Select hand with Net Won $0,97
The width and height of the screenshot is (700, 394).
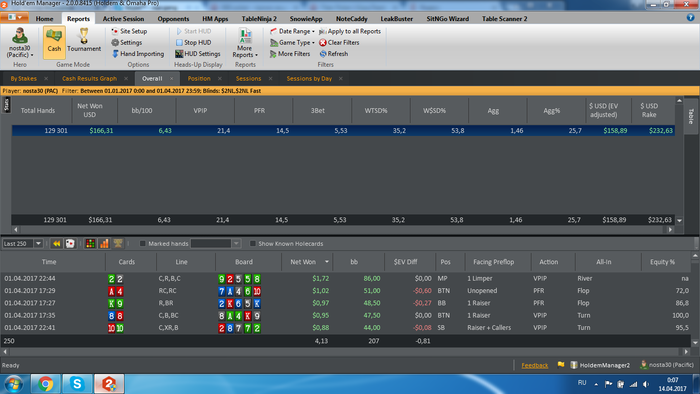346,303
